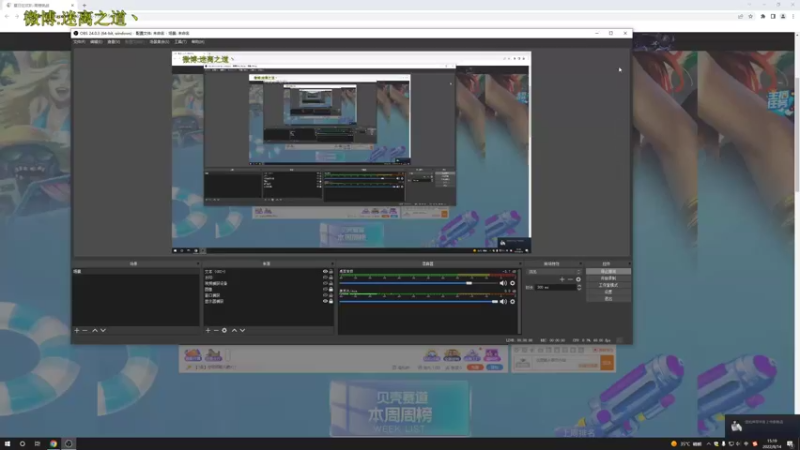Open the 文件(F) menu in OBS
800x450 pixels.
pos(80,42)
